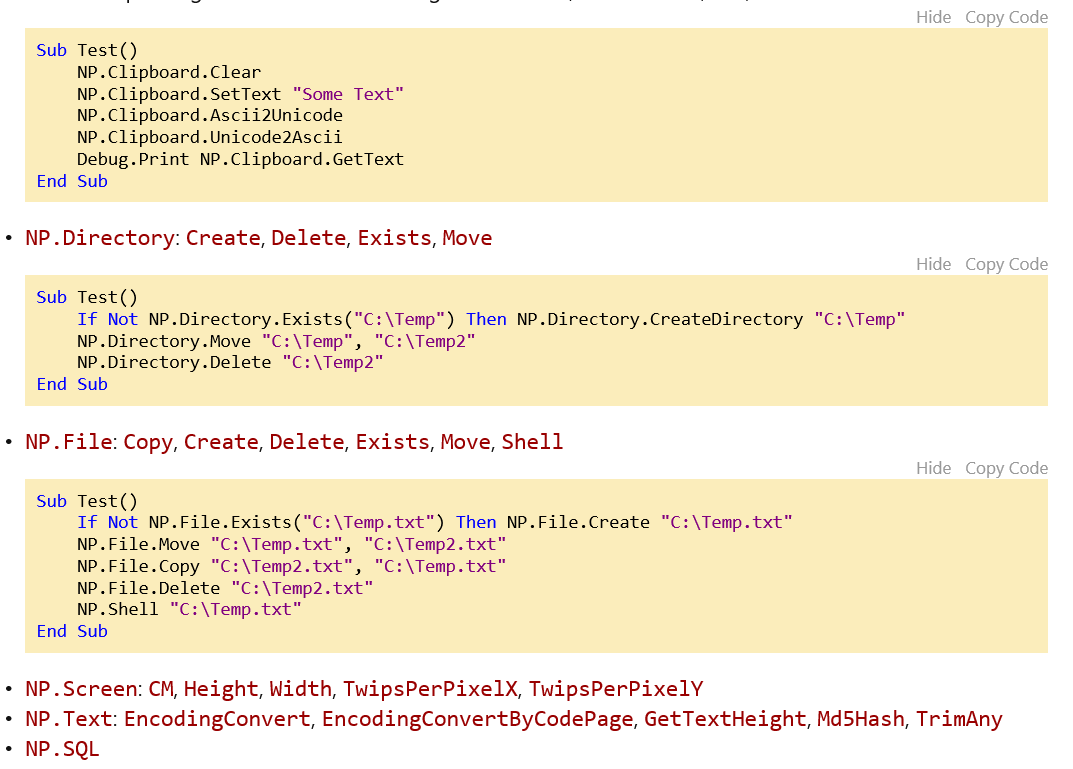Click the NP.File.Delete code line
The image size is (1073, 769).
[x=225, y=588]
